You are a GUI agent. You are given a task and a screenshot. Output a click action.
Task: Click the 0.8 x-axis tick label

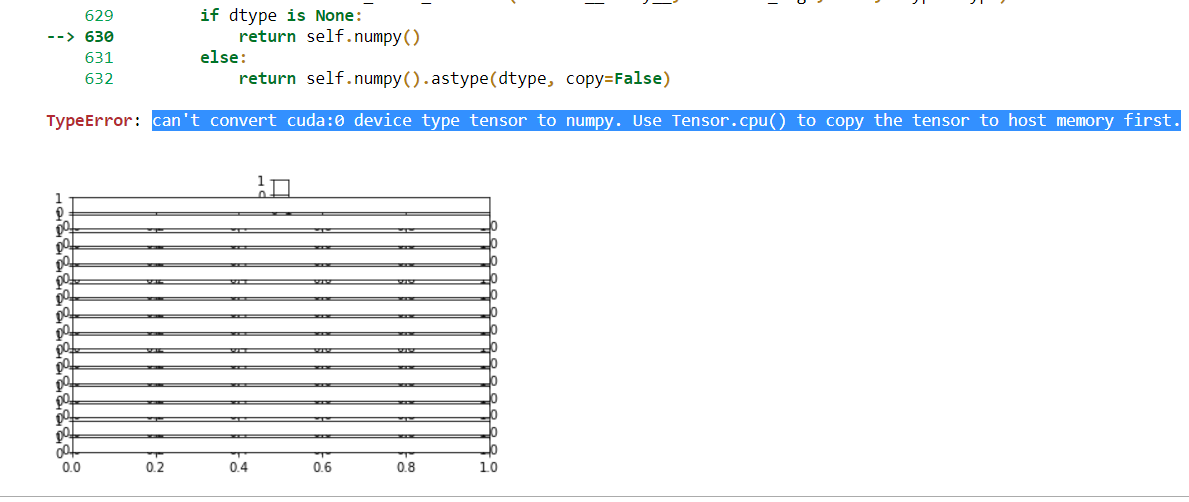click(x=406, y=467)
